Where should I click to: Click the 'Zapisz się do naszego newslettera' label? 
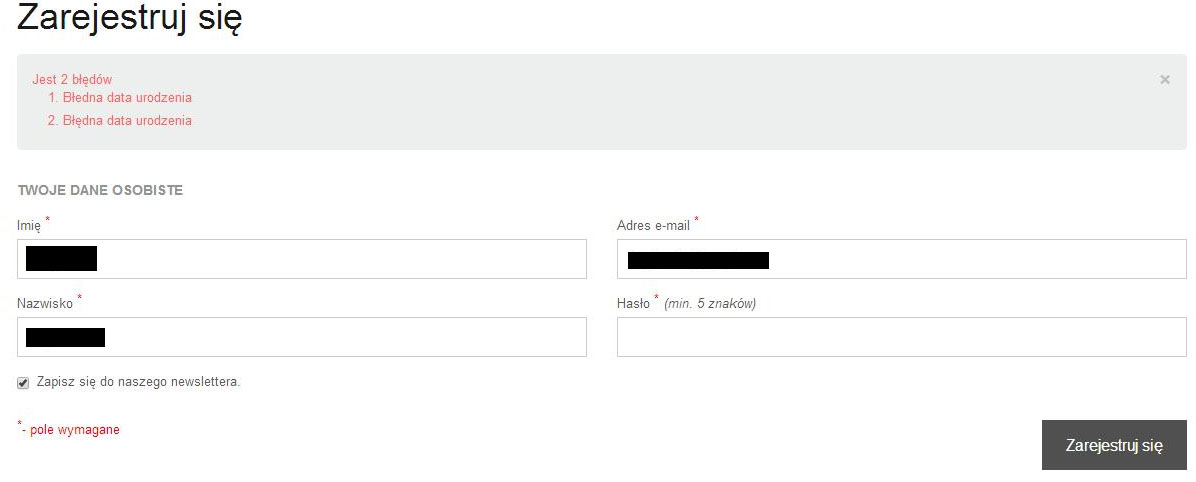(x=138, y=382)
